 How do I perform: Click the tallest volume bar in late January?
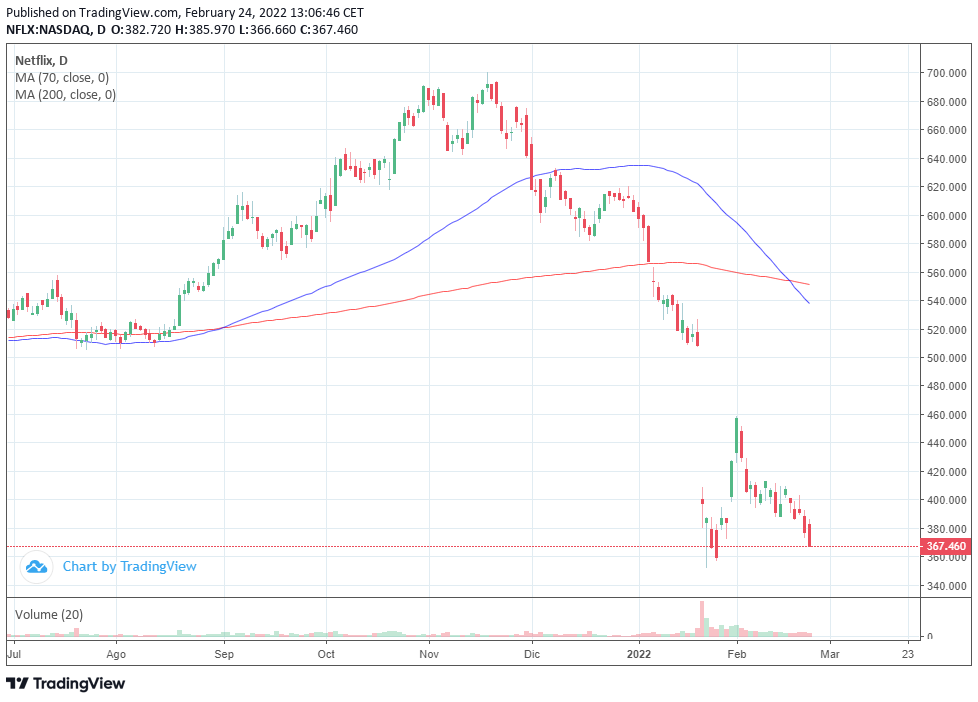(x=702, y=618)
